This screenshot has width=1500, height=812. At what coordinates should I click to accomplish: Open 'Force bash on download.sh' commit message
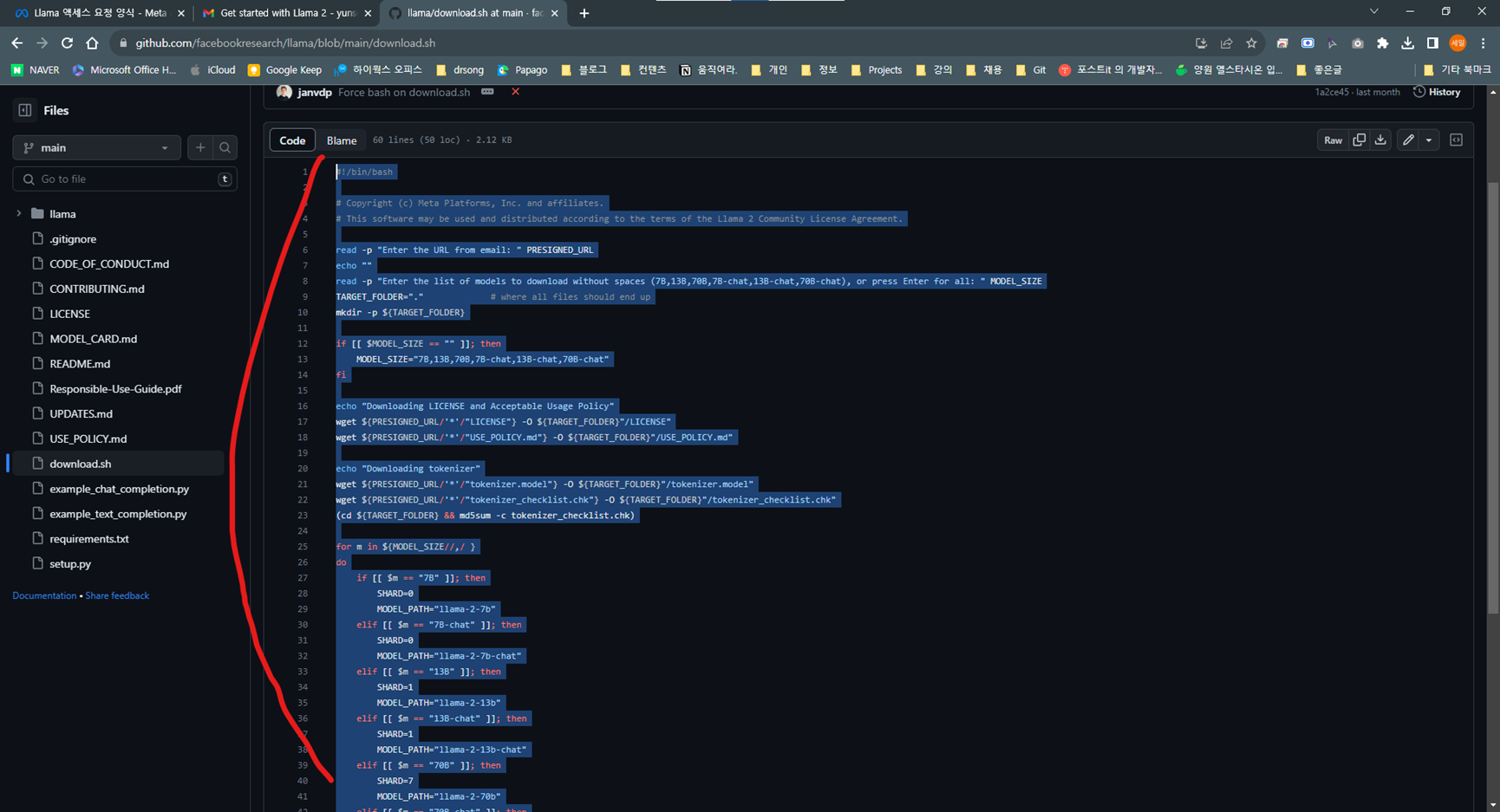pos(404,92)
